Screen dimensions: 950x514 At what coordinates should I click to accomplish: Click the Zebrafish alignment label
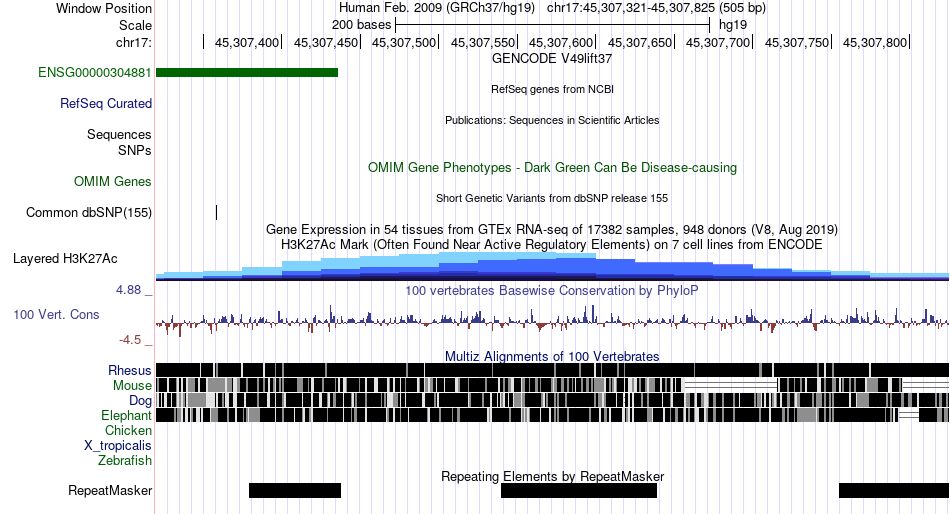point(125,461)
